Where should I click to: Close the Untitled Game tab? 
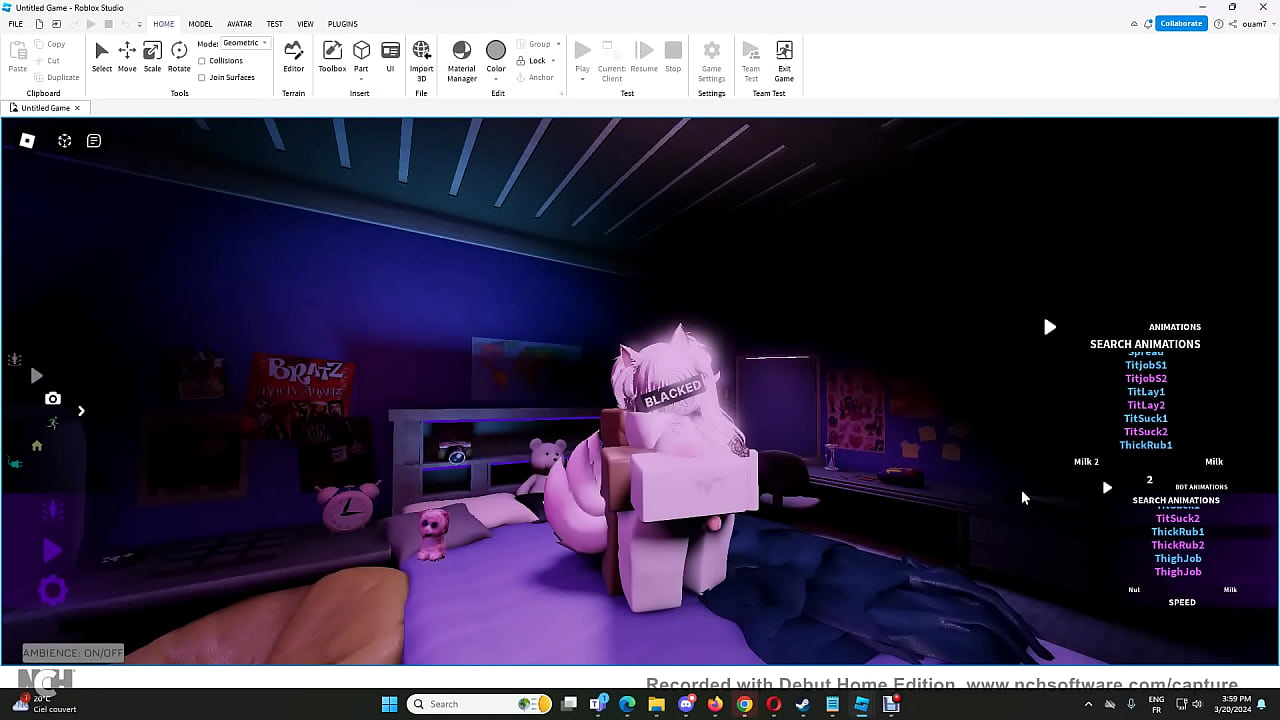[x=77, y=108]
